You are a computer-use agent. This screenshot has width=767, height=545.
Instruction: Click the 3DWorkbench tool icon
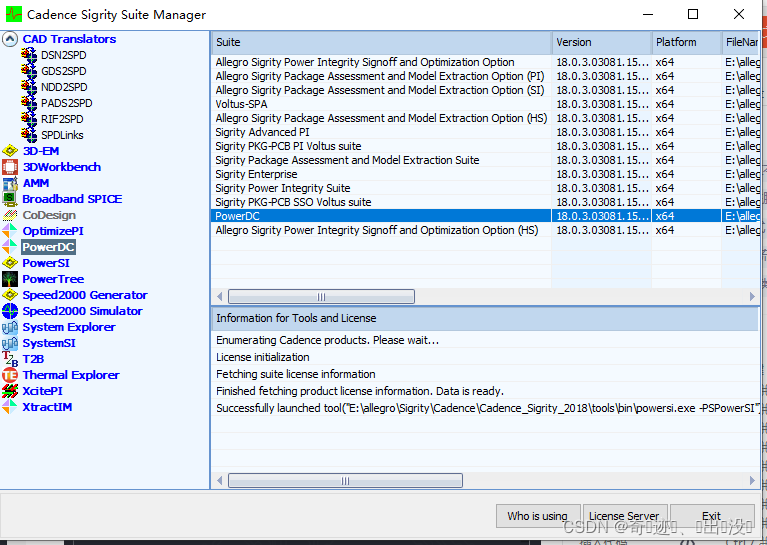click(10, 167)
